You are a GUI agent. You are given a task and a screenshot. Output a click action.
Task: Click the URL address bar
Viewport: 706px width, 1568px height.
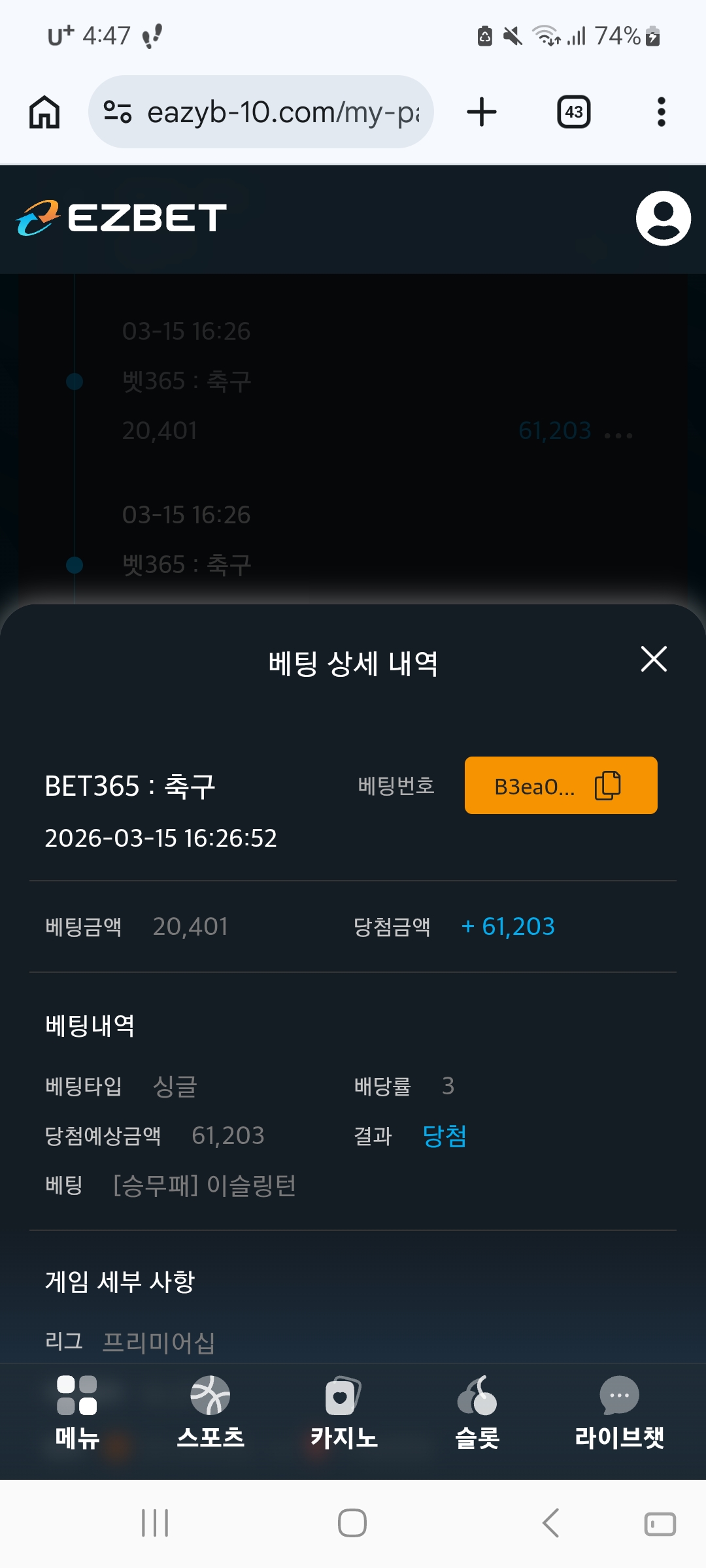coord(282,112)
